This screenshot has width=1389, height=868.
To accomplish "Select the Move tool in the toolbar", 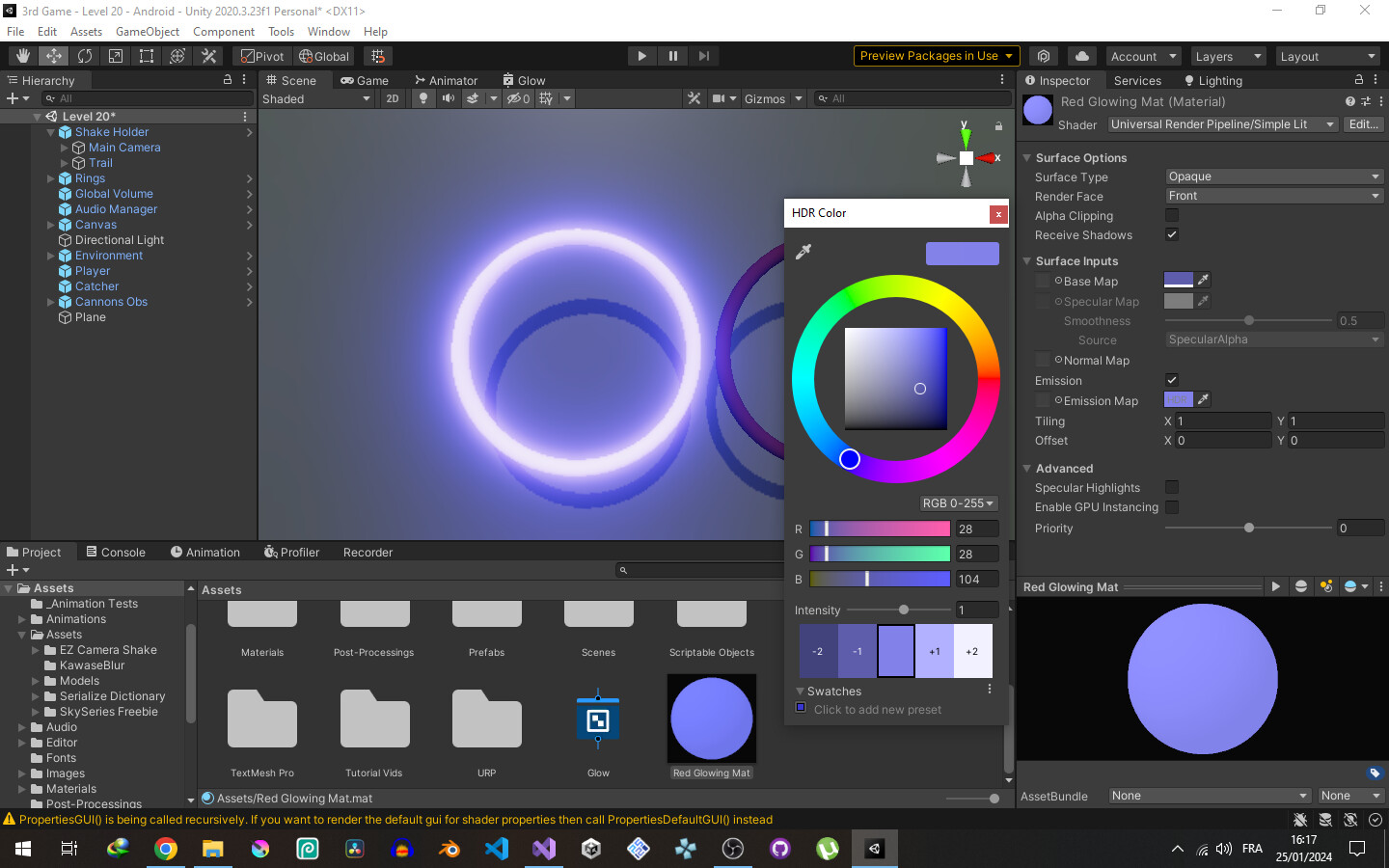I will (x=53, y=55).
